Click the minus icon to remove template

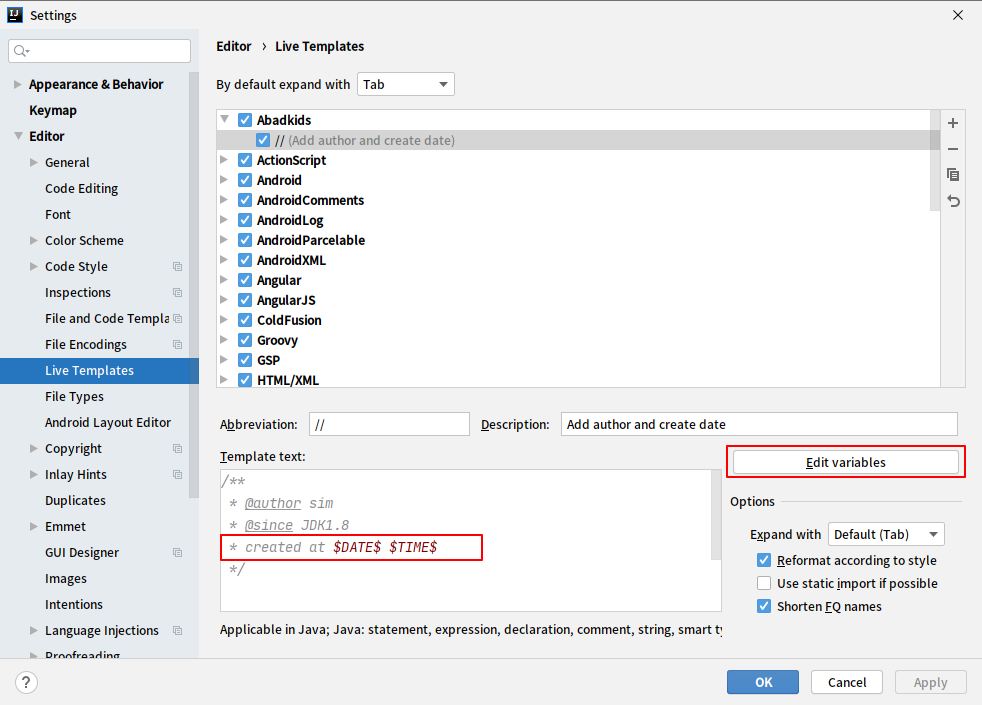(953, 149)
